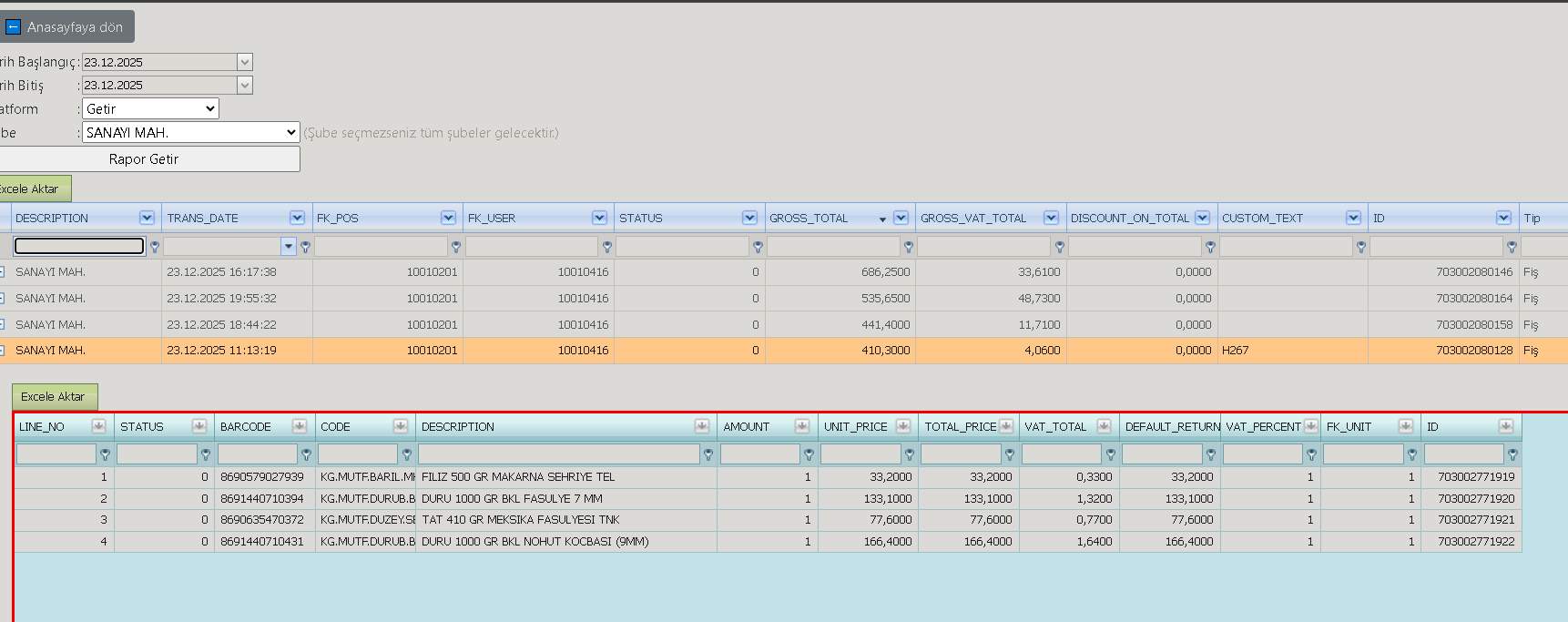This screenshot has width=1568, height=622.
Task: Click the Rapor Getir button
Action: coord(144,158)
